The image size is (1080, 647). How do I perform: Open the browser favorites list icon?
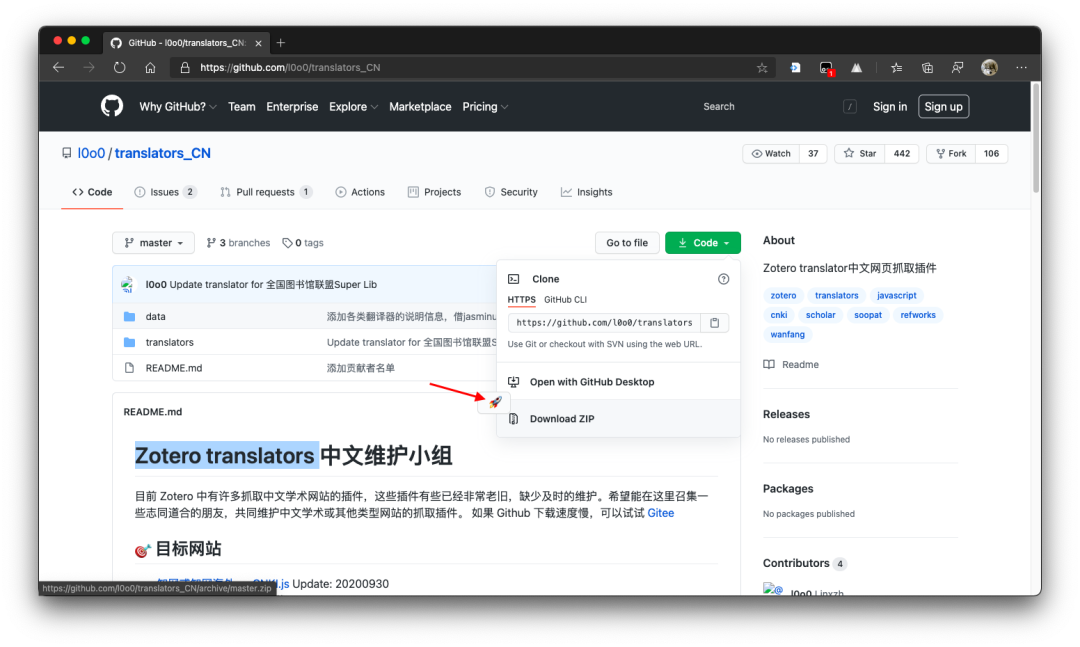click(896, 68)
